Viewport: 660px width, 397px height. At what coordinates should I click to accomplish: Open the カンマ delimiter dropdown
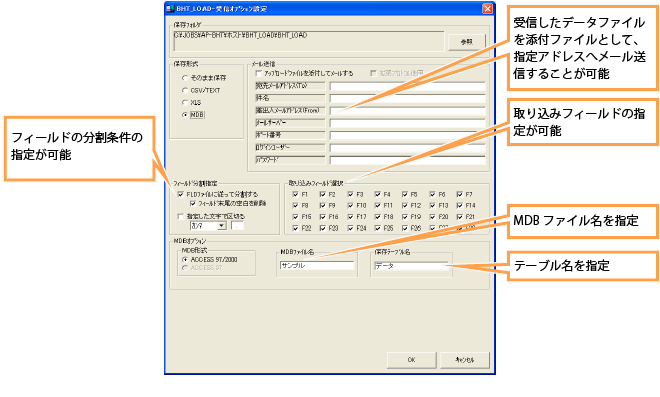tap(208, 226)
